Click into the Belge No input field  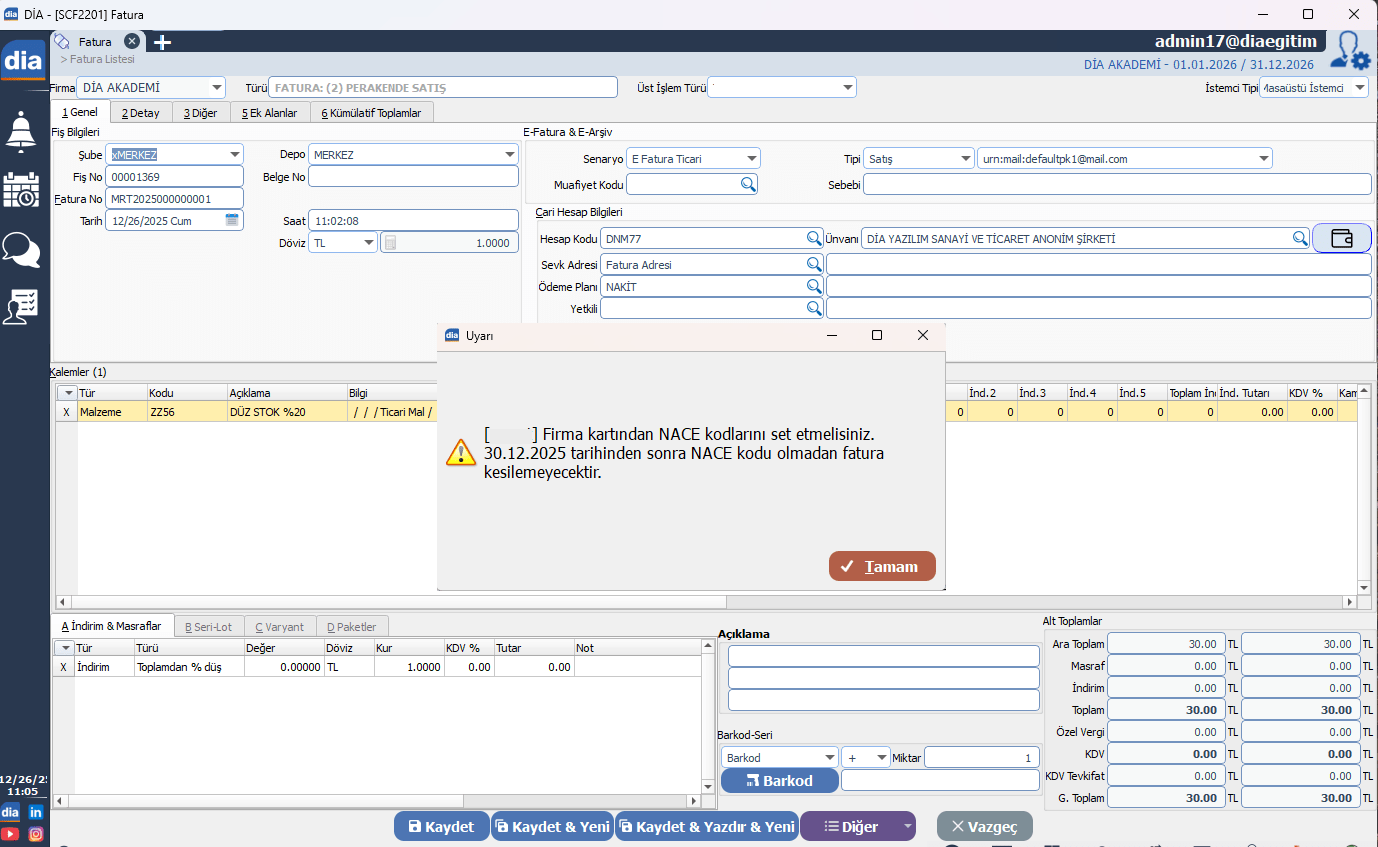(413, 177)
